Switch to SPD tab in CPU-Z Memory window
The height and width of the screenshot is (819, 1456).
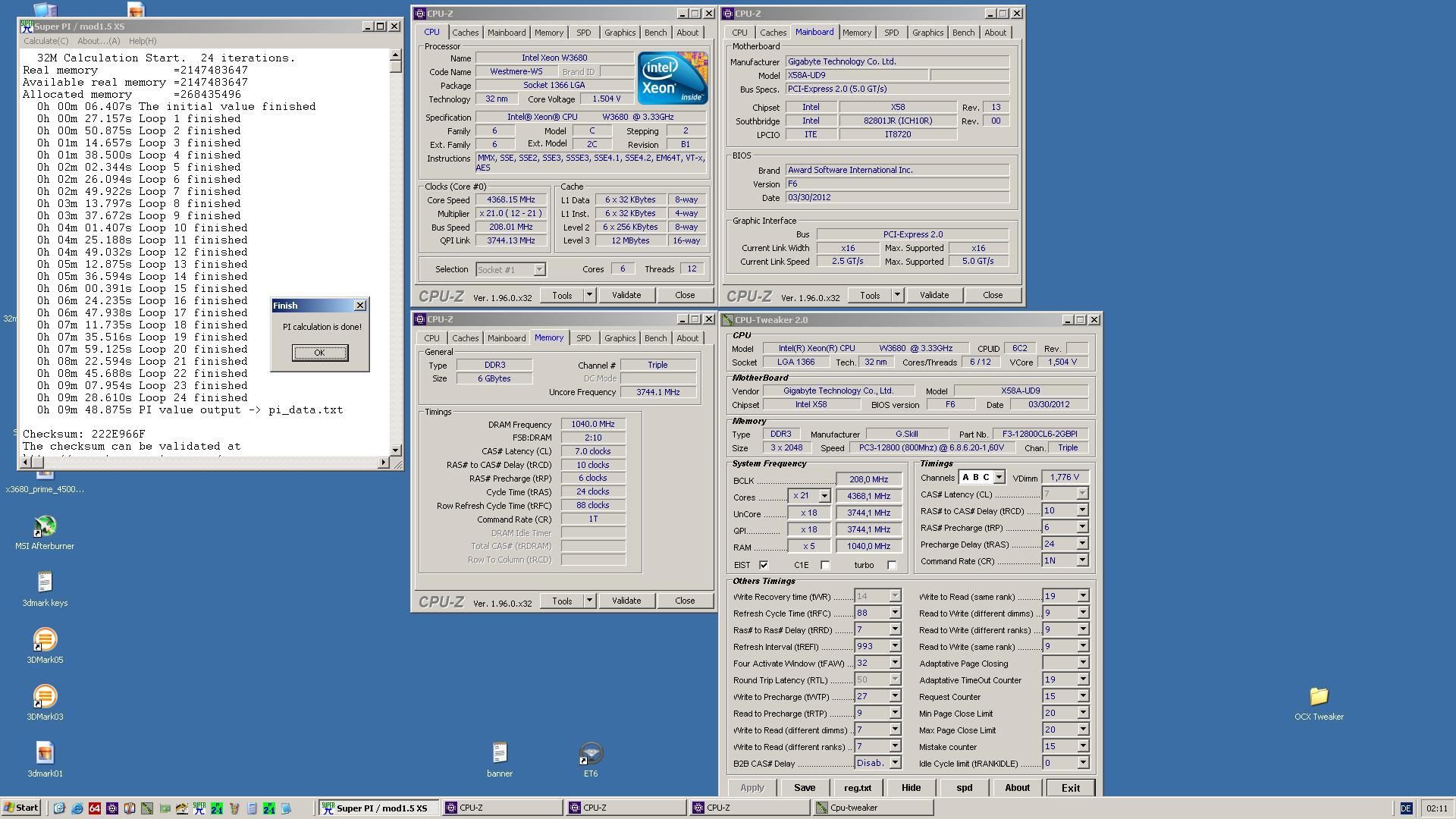(x=583, y=338)
